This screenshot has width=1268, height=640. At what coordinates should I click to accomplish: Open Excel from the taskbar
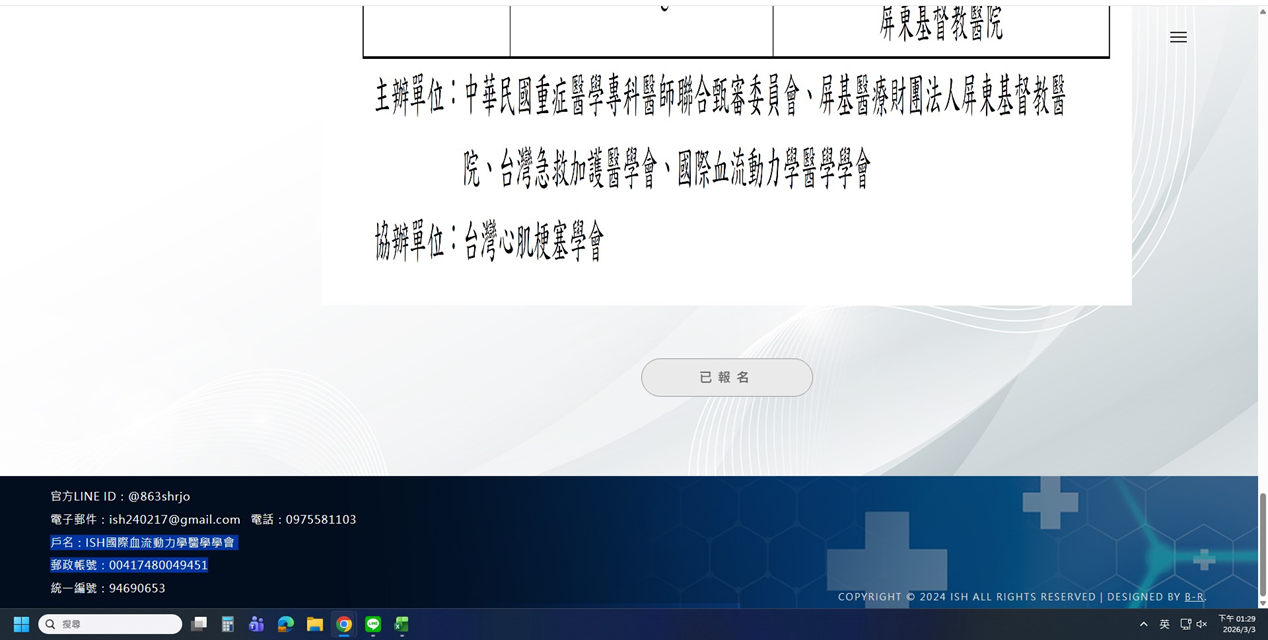[x=401, y=624]
